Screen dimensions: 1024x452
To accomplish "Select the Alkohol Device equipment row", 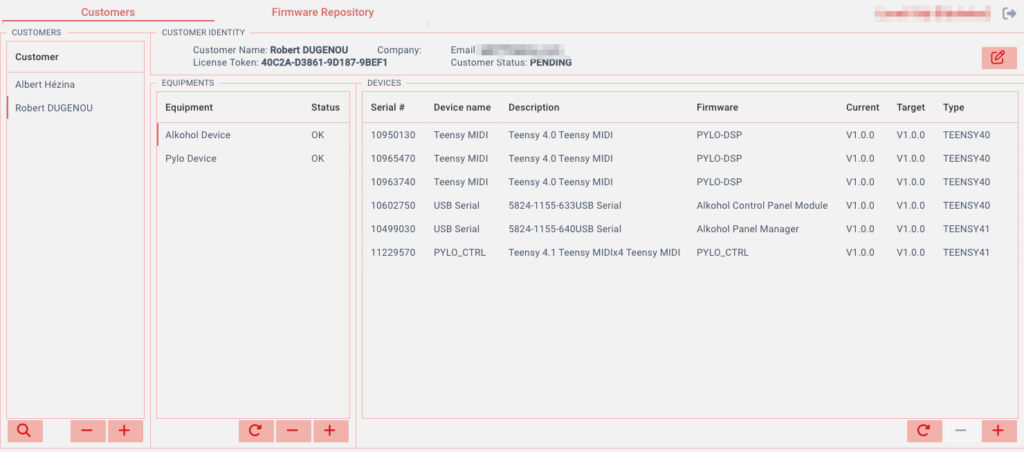I will 196,135.
